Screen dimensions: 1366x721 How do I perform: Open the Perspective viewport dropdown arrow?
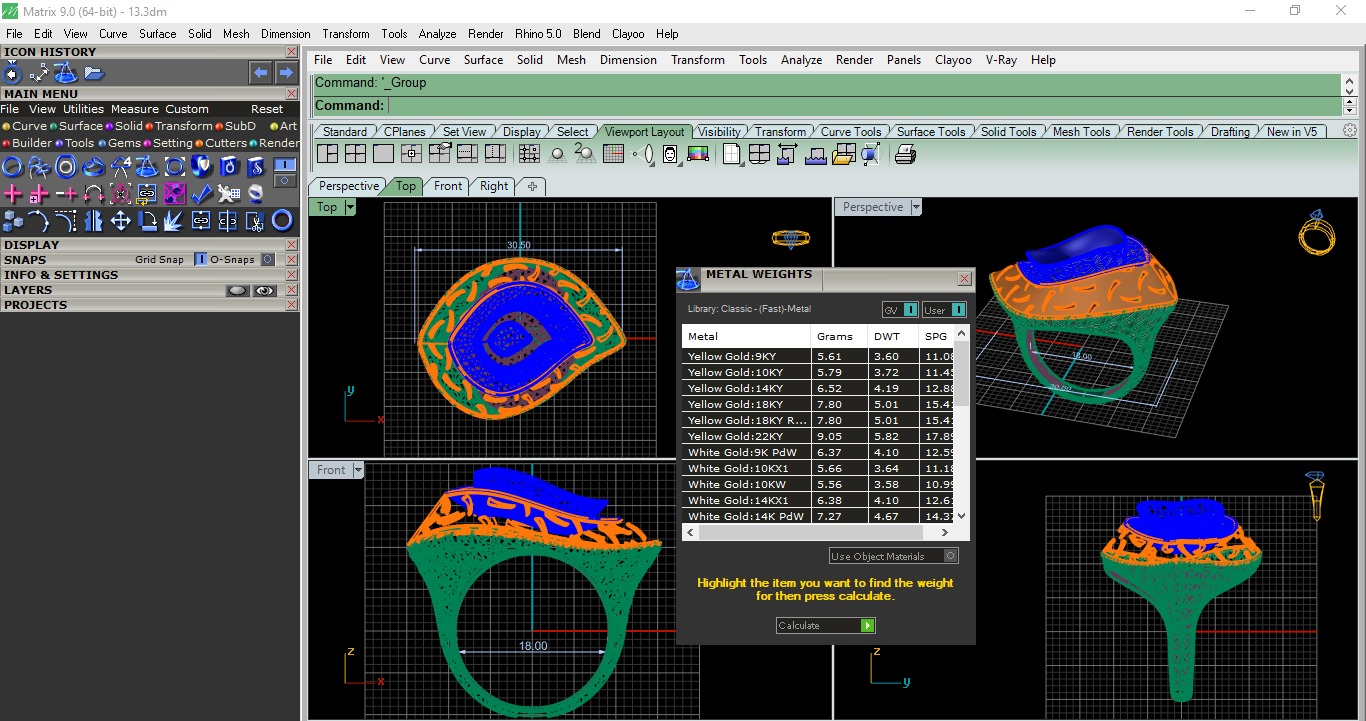coord(915,207)
